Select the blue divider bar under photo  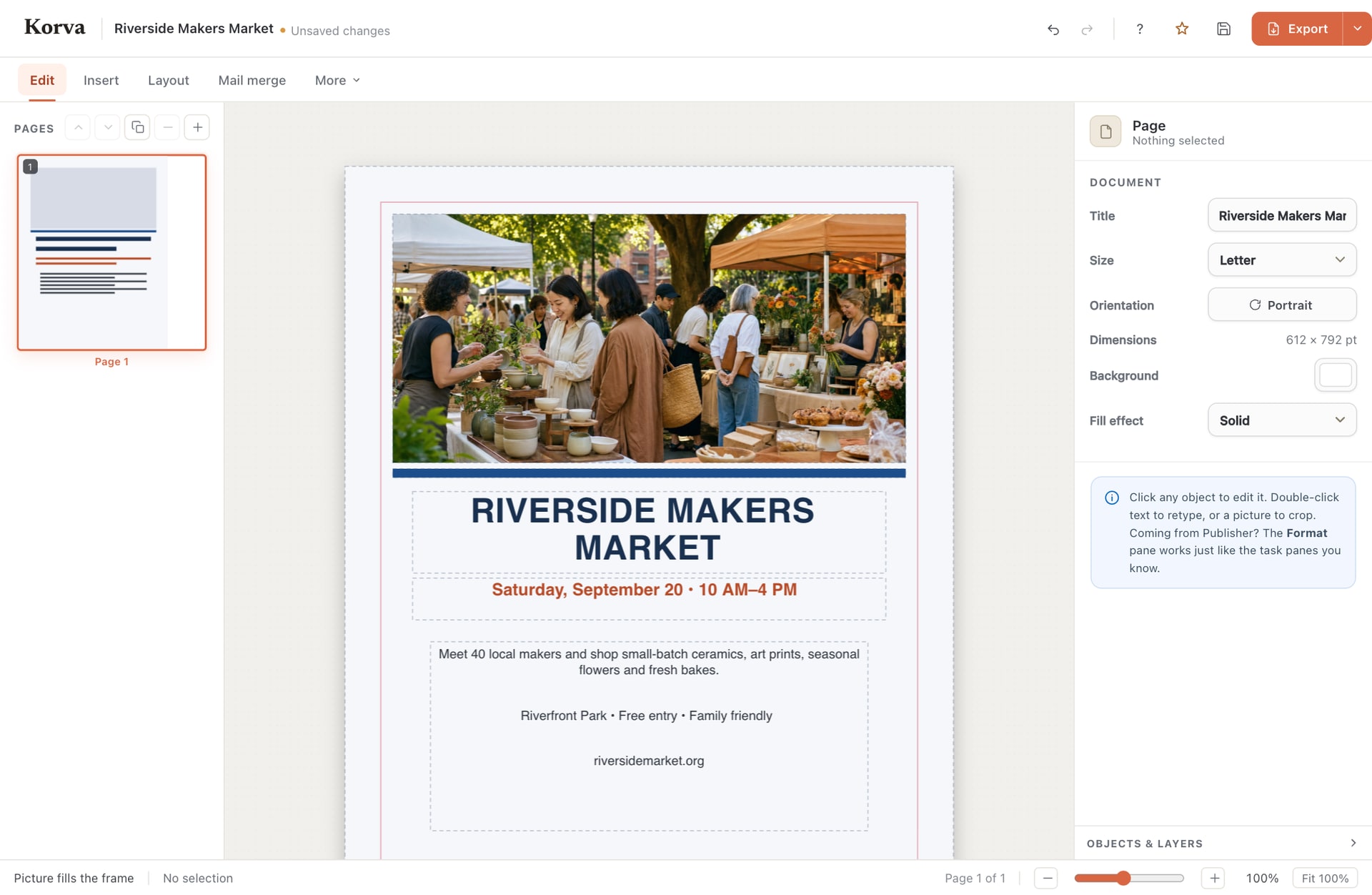pyautogui.click(x=649, y=473)
